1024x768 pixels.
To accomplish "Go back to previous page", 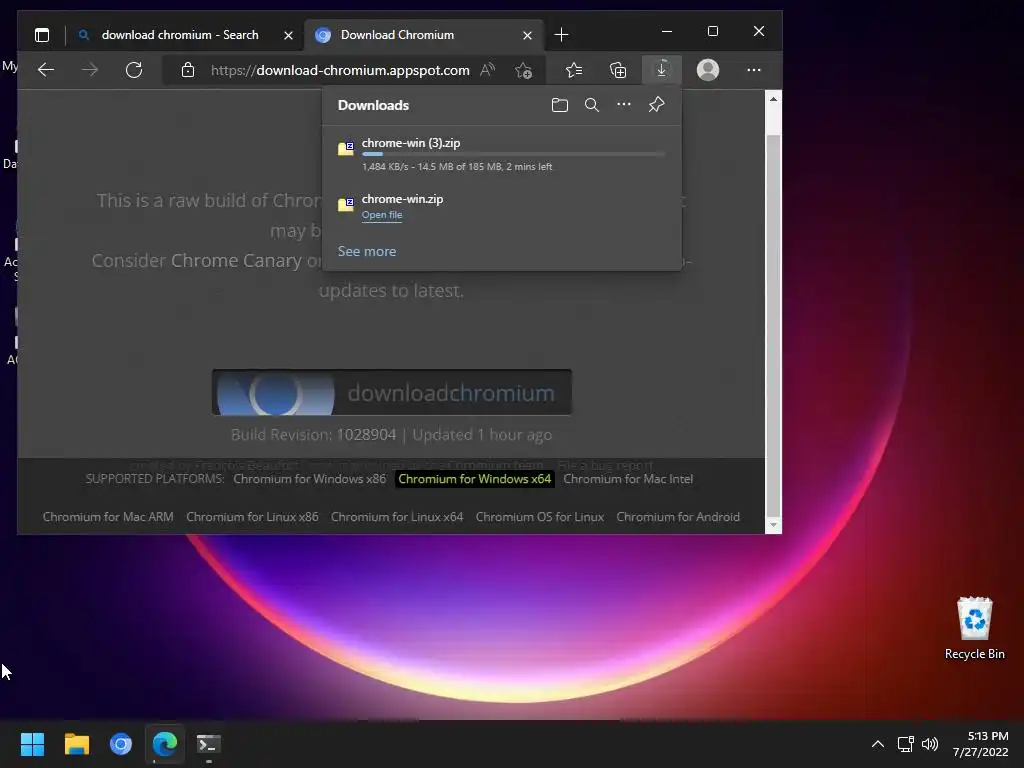I will 46,70.
